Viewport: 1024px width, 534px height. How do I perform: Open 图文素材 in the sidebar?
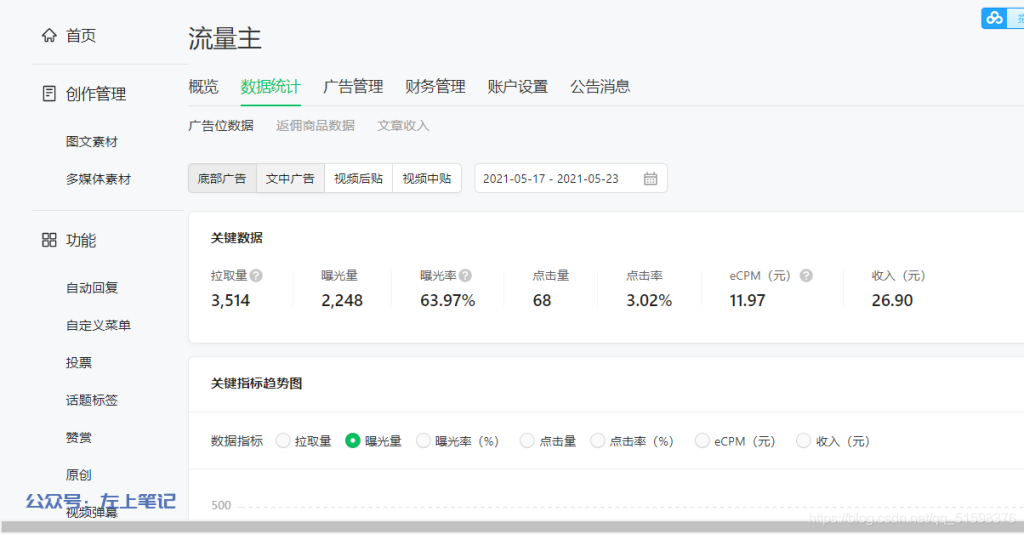click(x=91, y=142)
